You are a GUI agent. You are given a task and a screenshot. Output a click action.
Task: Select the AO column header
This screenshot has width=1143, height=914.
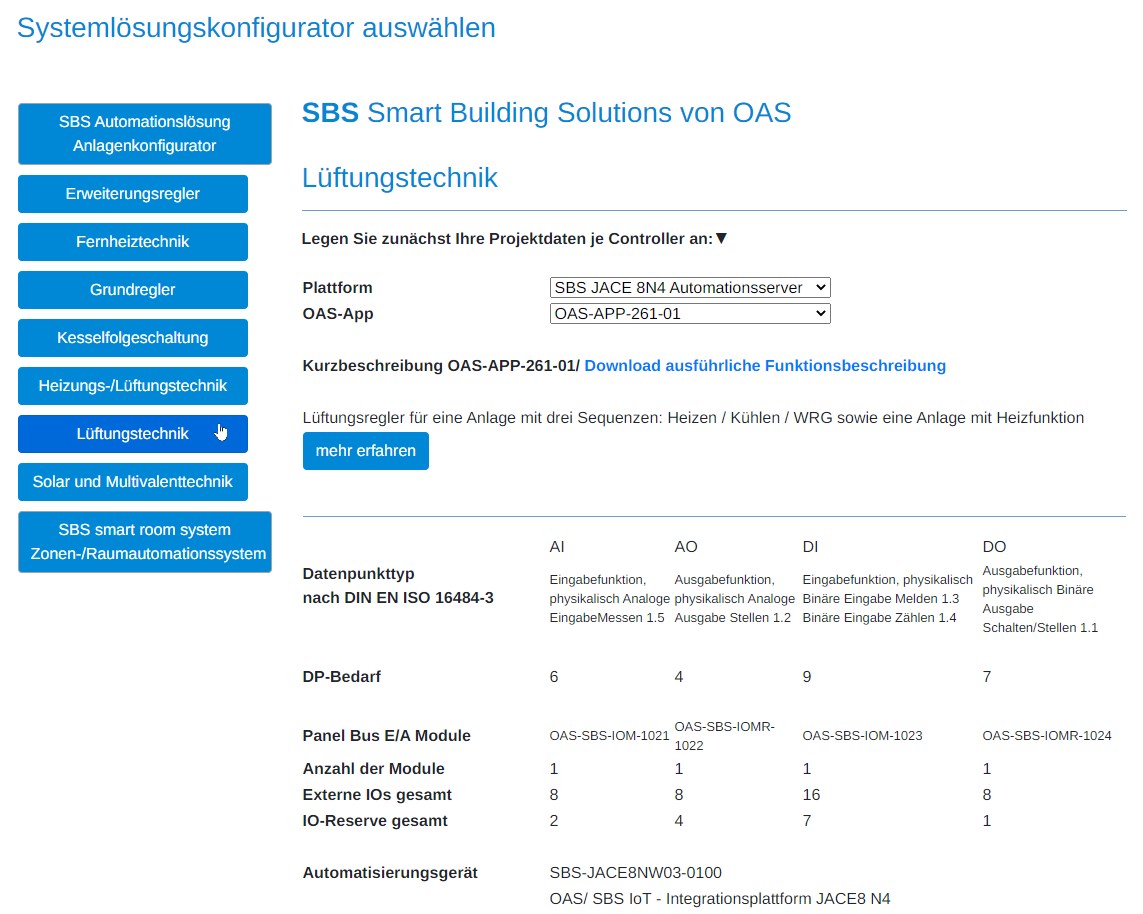686,547
